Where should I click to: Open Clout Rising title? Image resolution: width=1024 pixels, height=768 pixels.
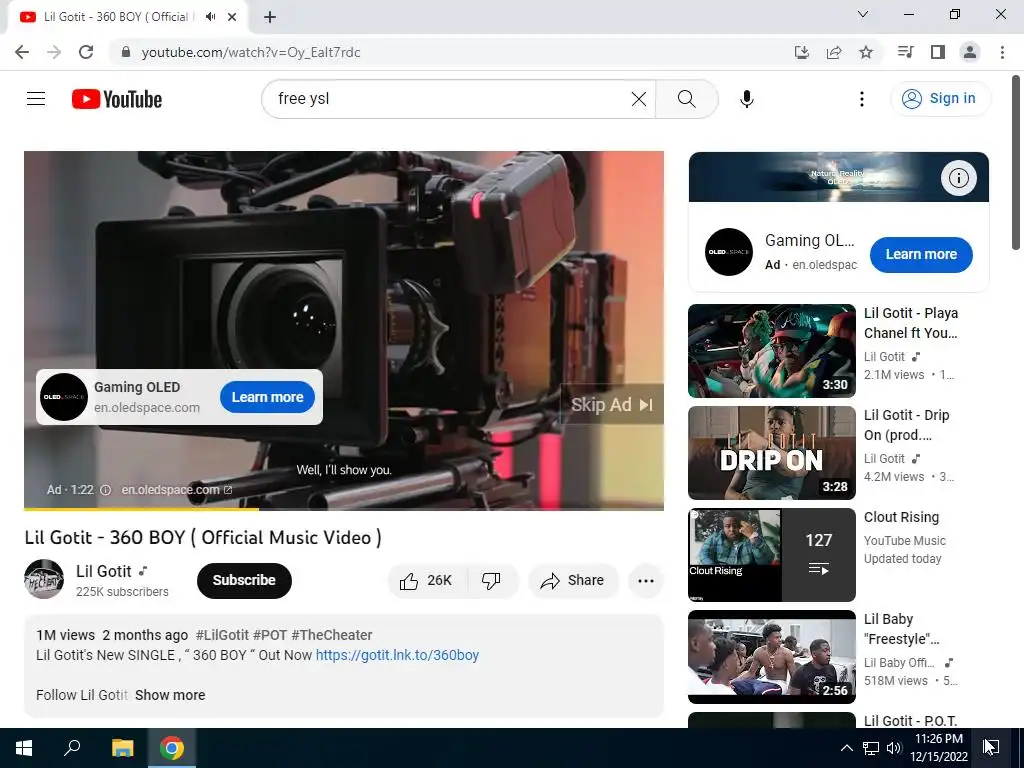point(901,517)
